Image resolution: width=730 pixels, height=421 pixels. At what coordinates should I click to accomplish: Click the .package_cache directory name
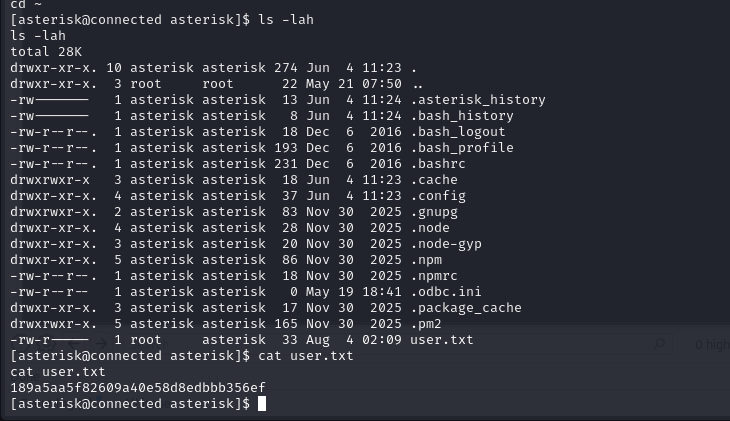pos(466,308)
